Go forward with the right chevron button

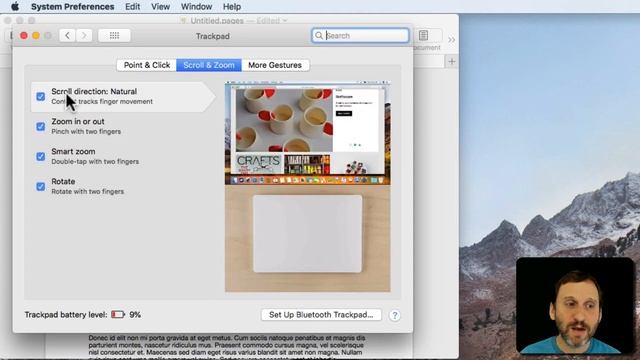[x=84, y=36]
